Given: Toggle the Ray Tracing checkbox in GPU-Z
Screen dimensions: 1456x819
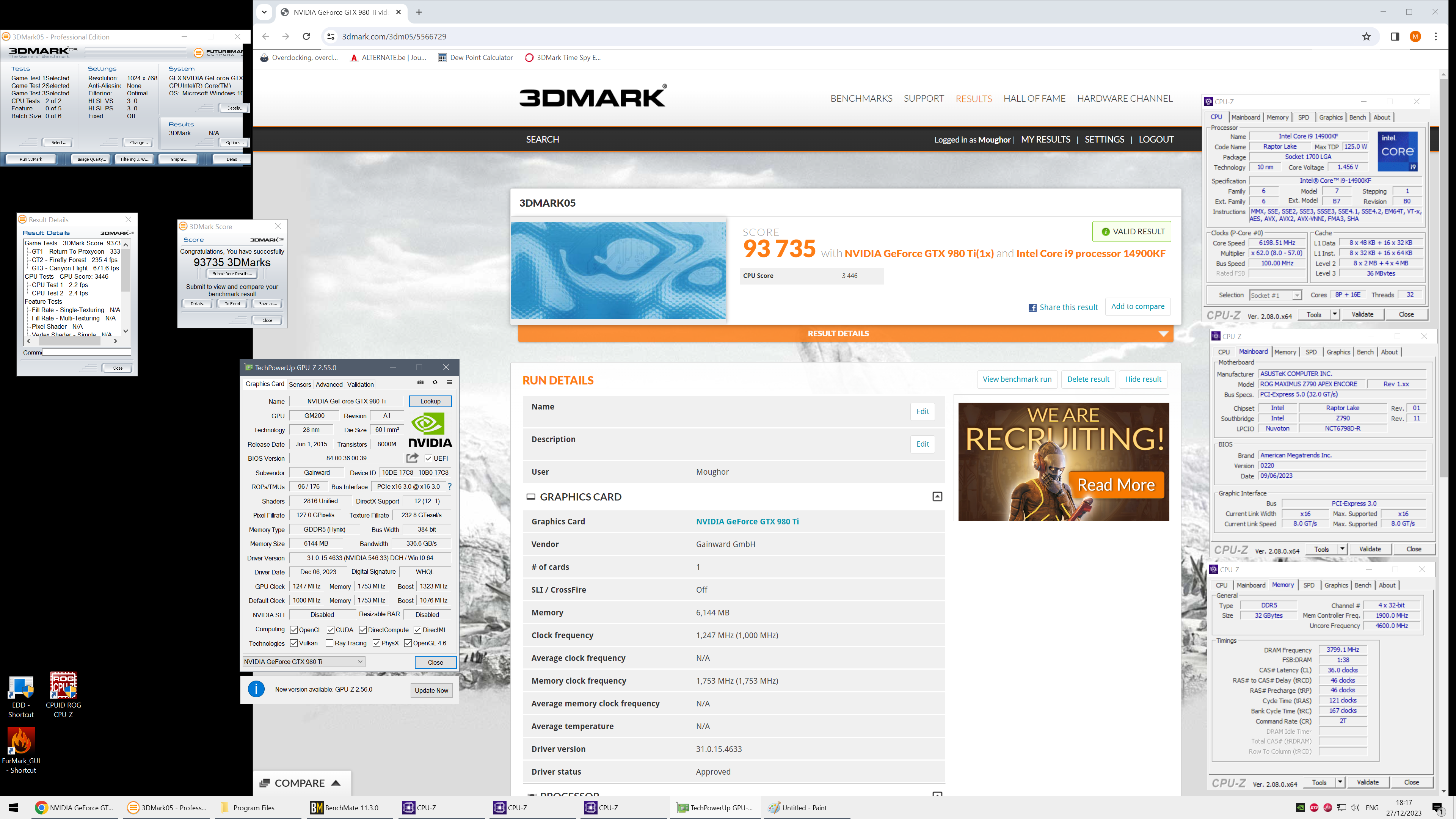Looking at the screenshot, I should (329, 643).
